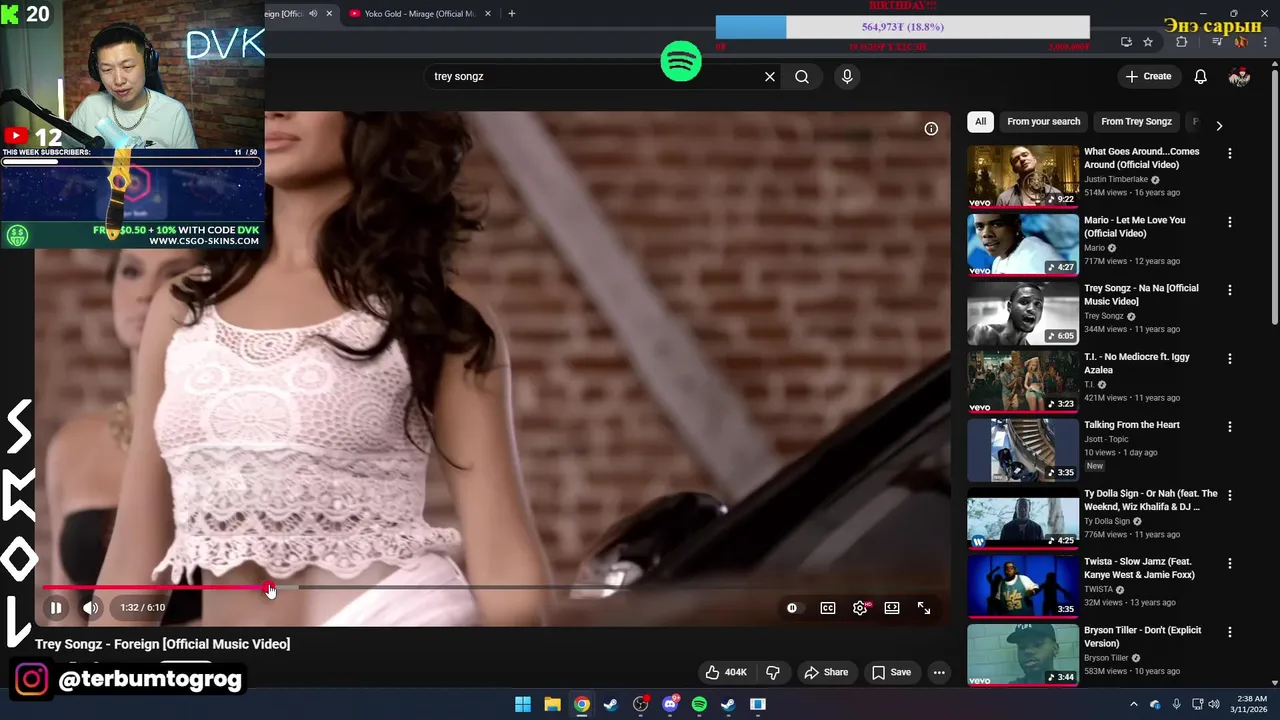Mute the 'Foreign' tab via its speaker icon
The width and height of the screenshot is (1280, 720).
click(x=313, y=14)
